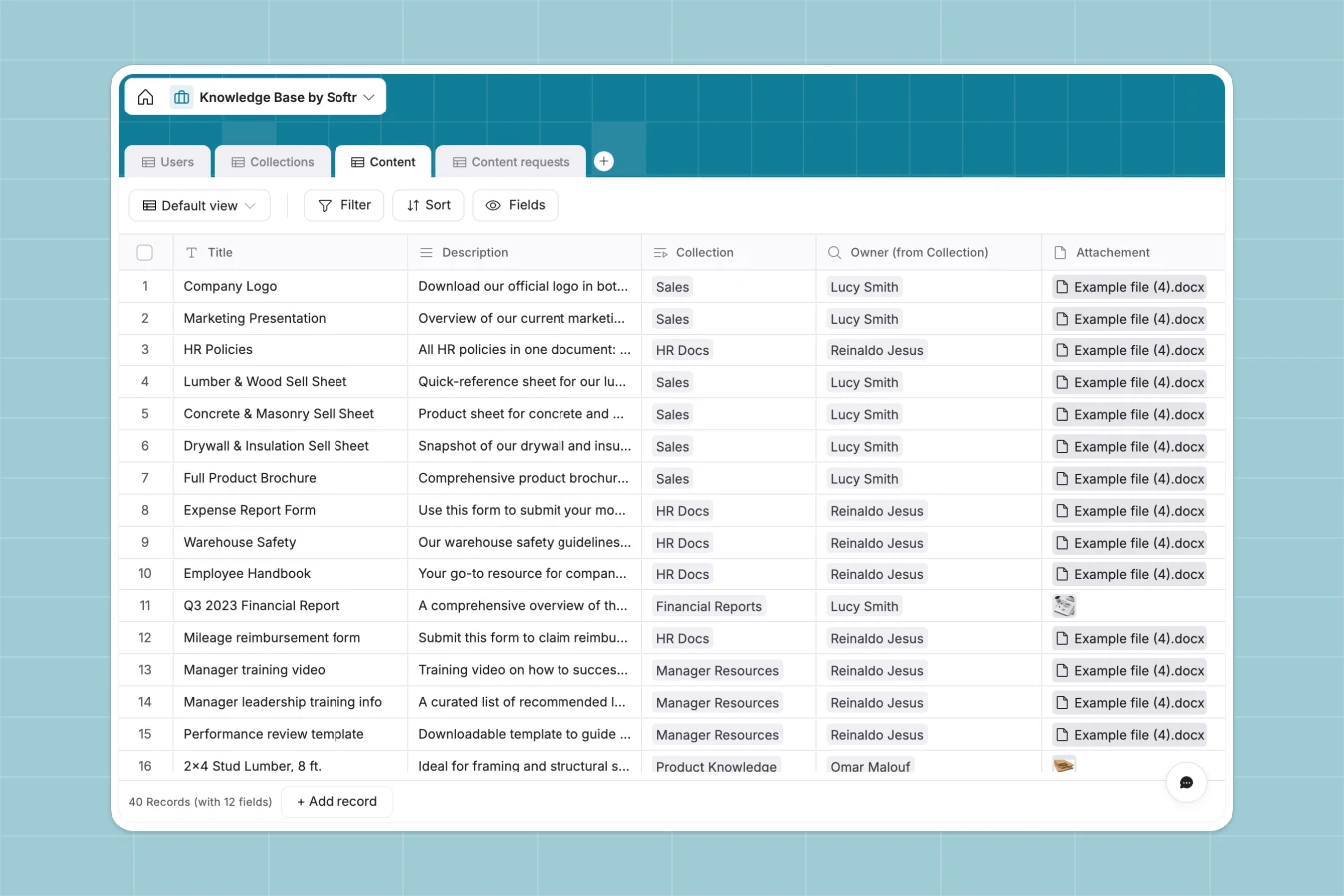Viewport: 1344px width, 896px height.
Task: Click the file icon in the Attachement column header
Action: [1058, 252]
